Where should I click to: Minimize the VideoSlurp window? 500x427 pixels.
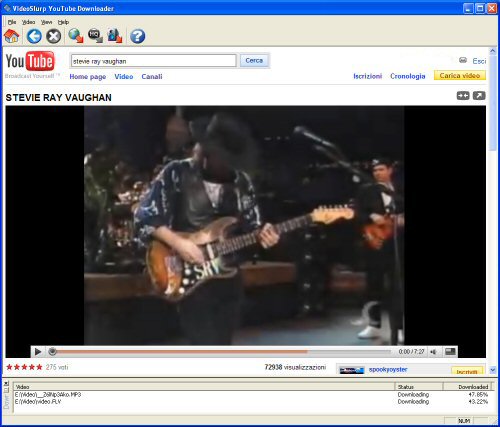click(468, 8)
